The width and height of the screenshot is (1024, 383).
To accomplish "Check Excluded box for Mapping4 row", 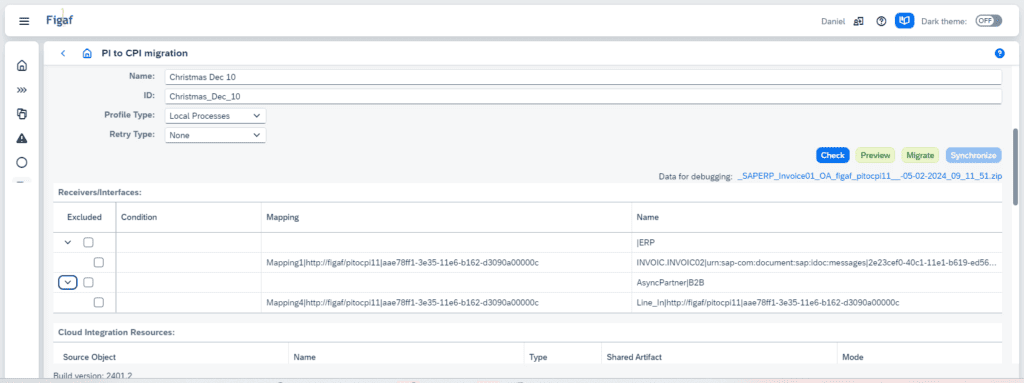I will click(98, 303).
